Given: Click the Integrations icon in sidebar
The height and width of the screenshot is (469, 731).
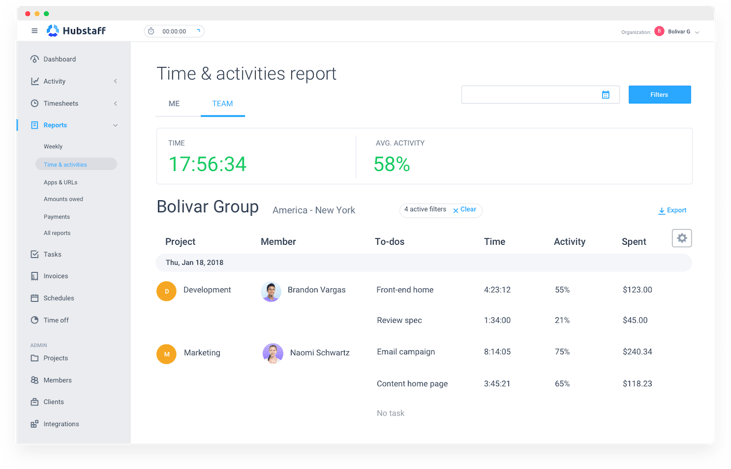Looking at the screenshot, I should click(34, 424).
